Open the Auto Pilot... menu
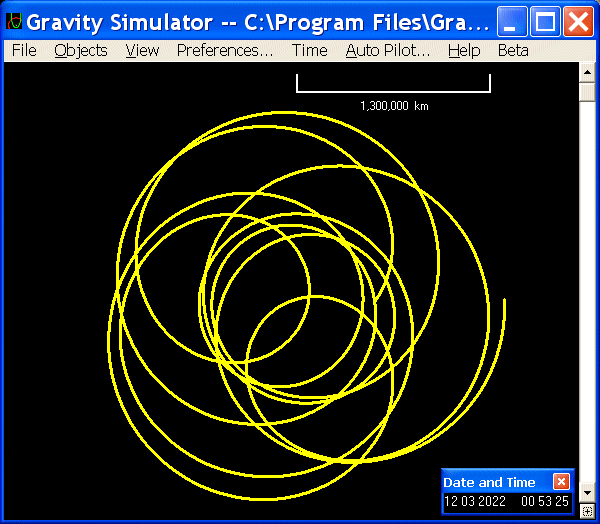Image resolution: width=600 pixels, height=524 pixels. tap(388, 51)
